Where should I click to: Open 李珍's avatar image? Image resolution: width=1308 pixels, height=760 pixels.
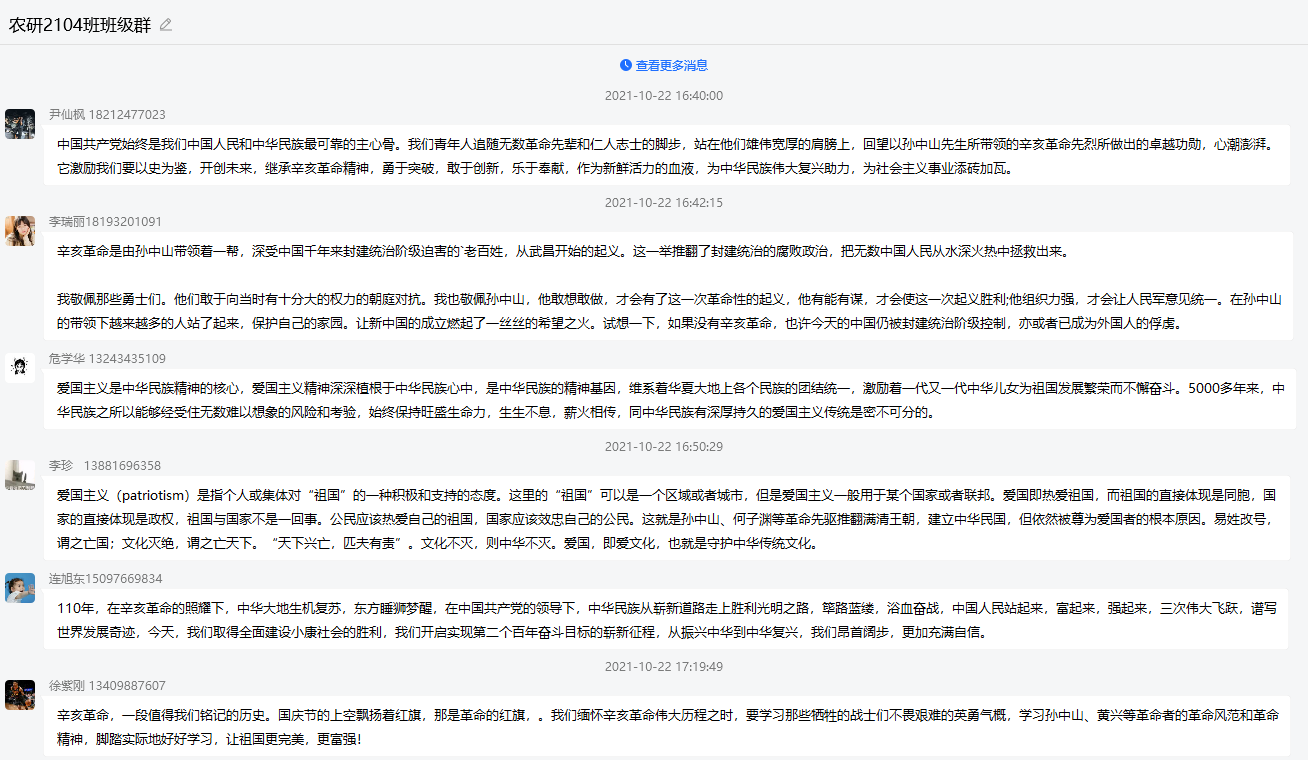click(x=20, y=475)
